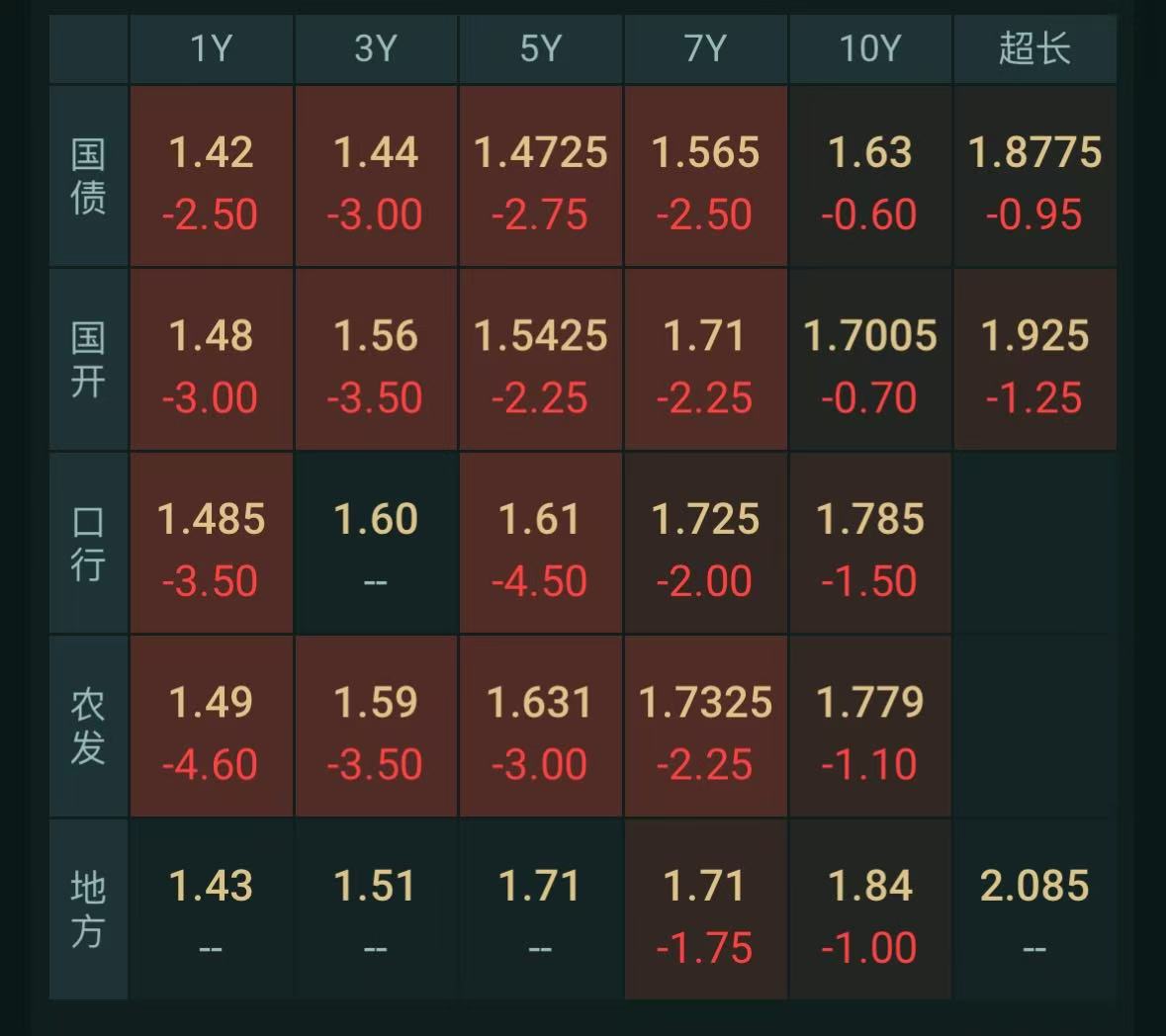Select the 超长 column header
1166x1036 pixels.
(x=1035, y=49)
